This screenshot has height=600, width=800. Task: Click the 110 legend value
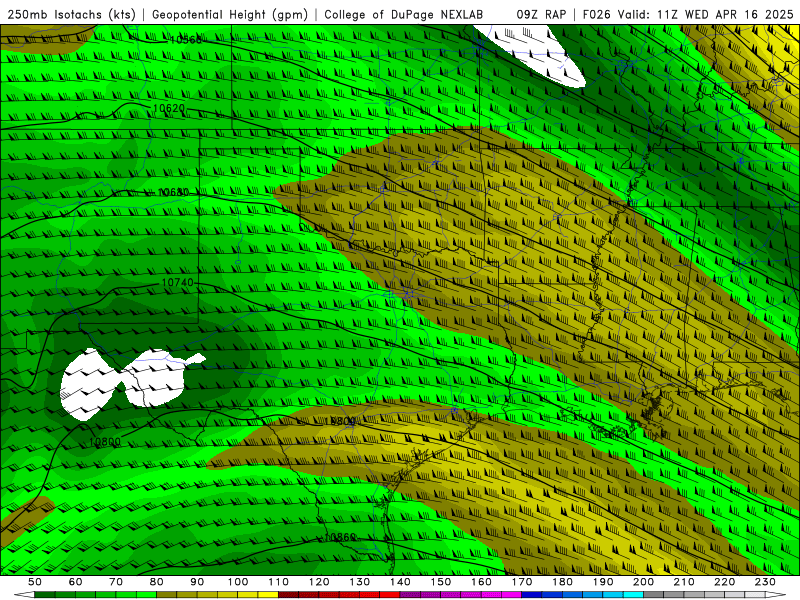(x=278, y=582)
